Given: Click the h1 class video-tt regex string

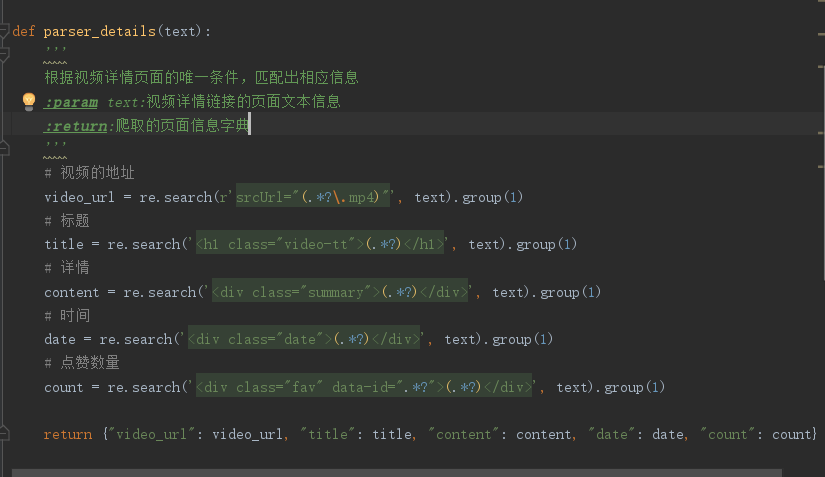Looking at the screenshot, I should click(320, 244).
